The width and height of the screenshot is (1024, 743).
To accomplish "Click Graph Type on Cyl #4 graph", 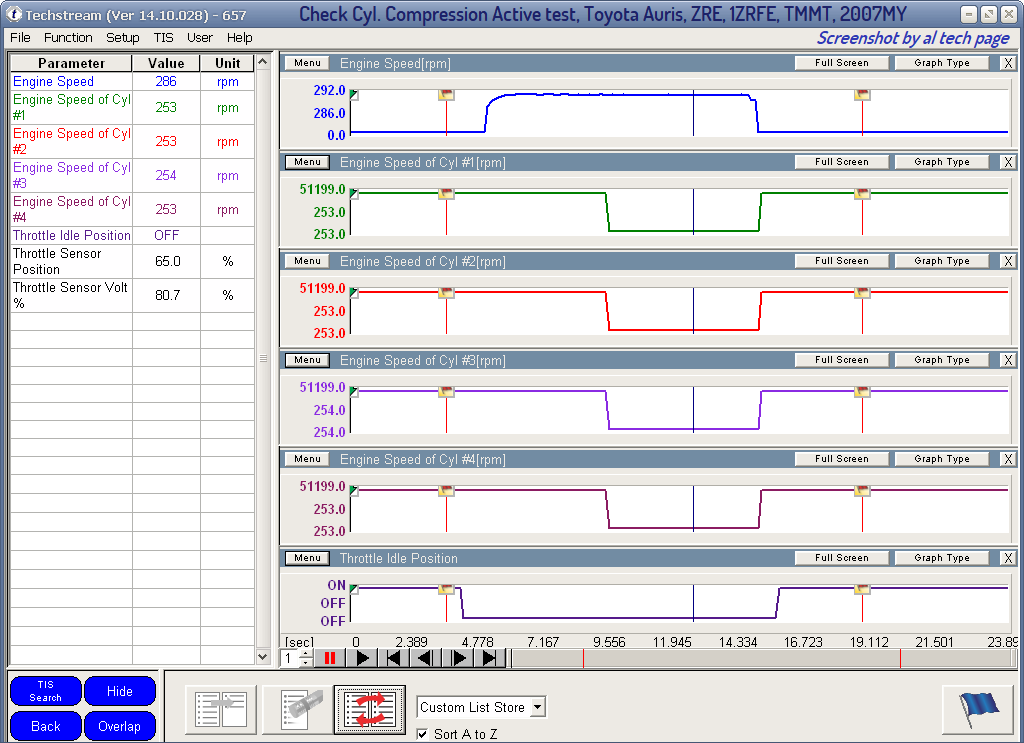I will [x=941, y=459].
